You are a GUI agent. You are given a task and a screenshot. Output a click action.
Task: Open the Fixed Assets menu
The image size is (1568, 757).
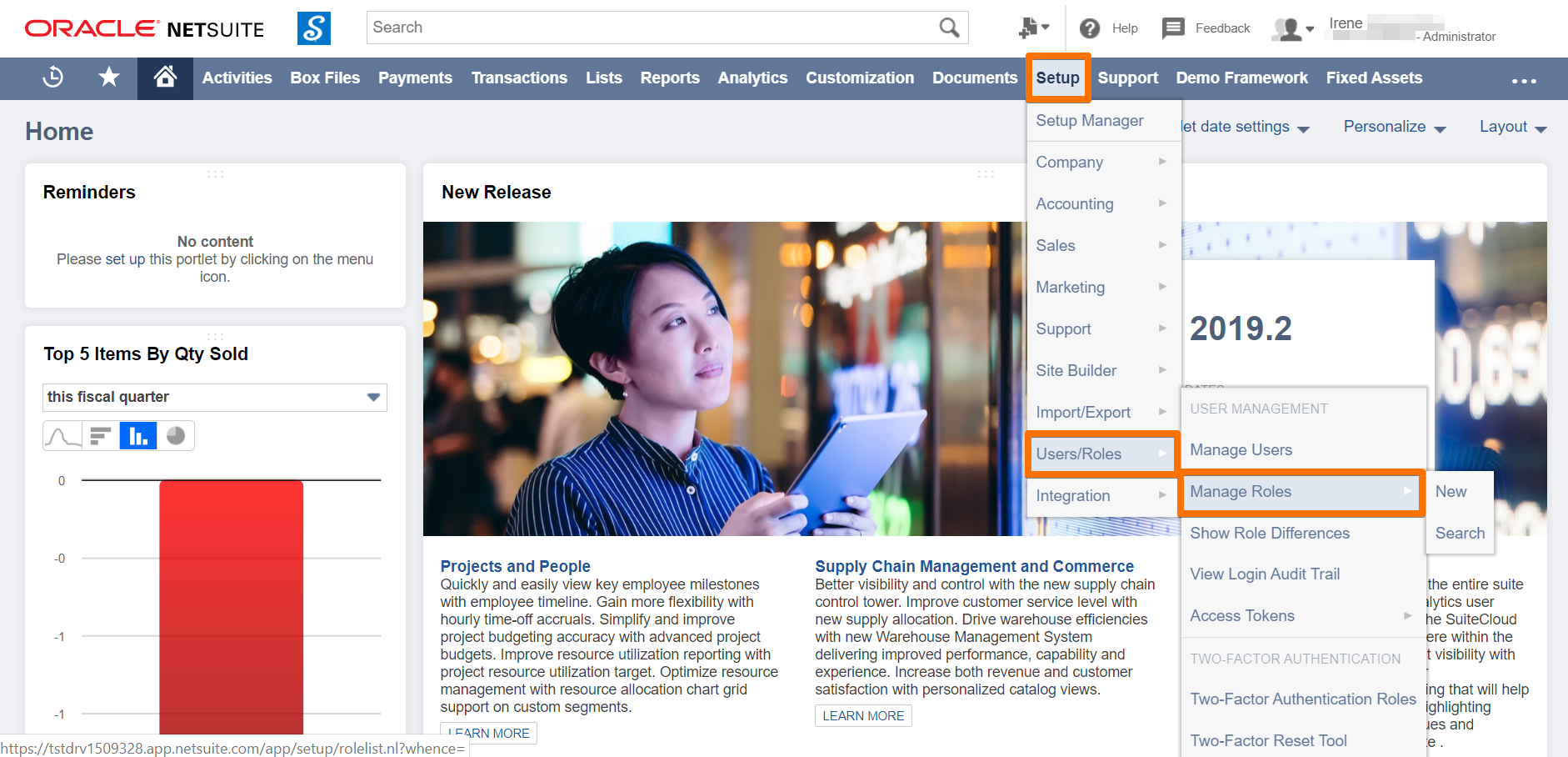(1374, 78)
